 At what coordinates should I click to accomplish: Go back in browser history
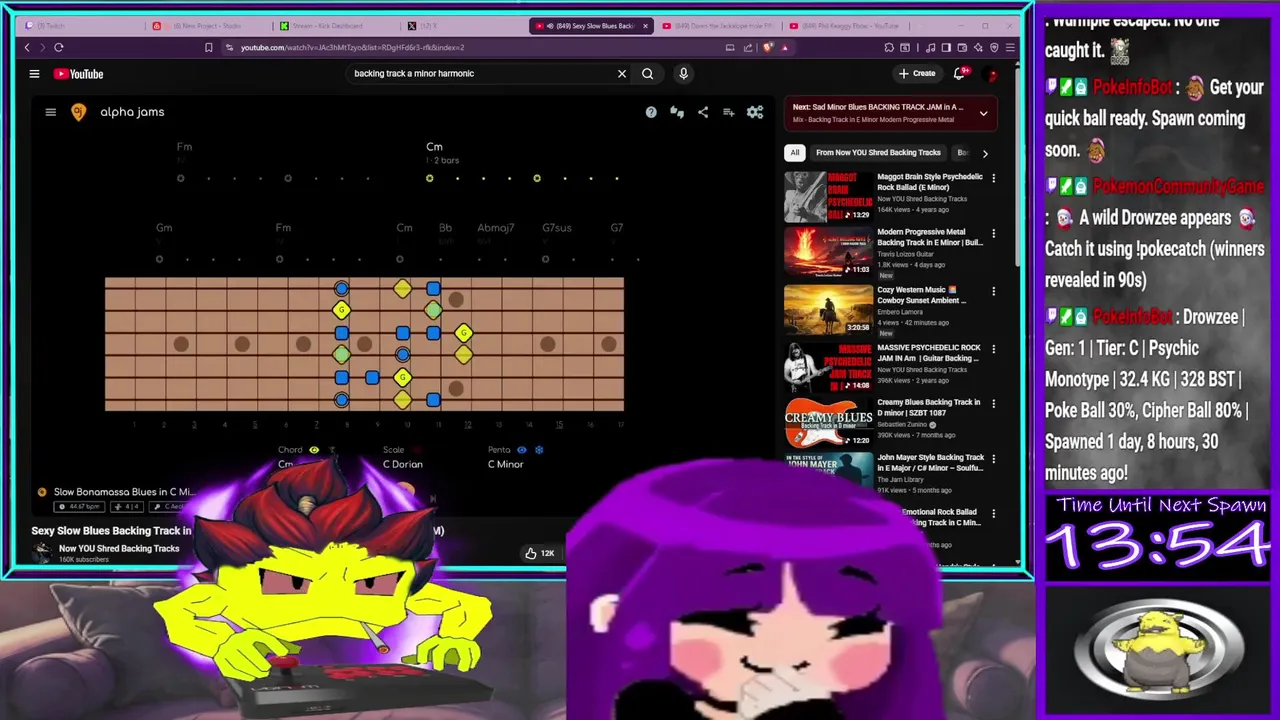27,47
